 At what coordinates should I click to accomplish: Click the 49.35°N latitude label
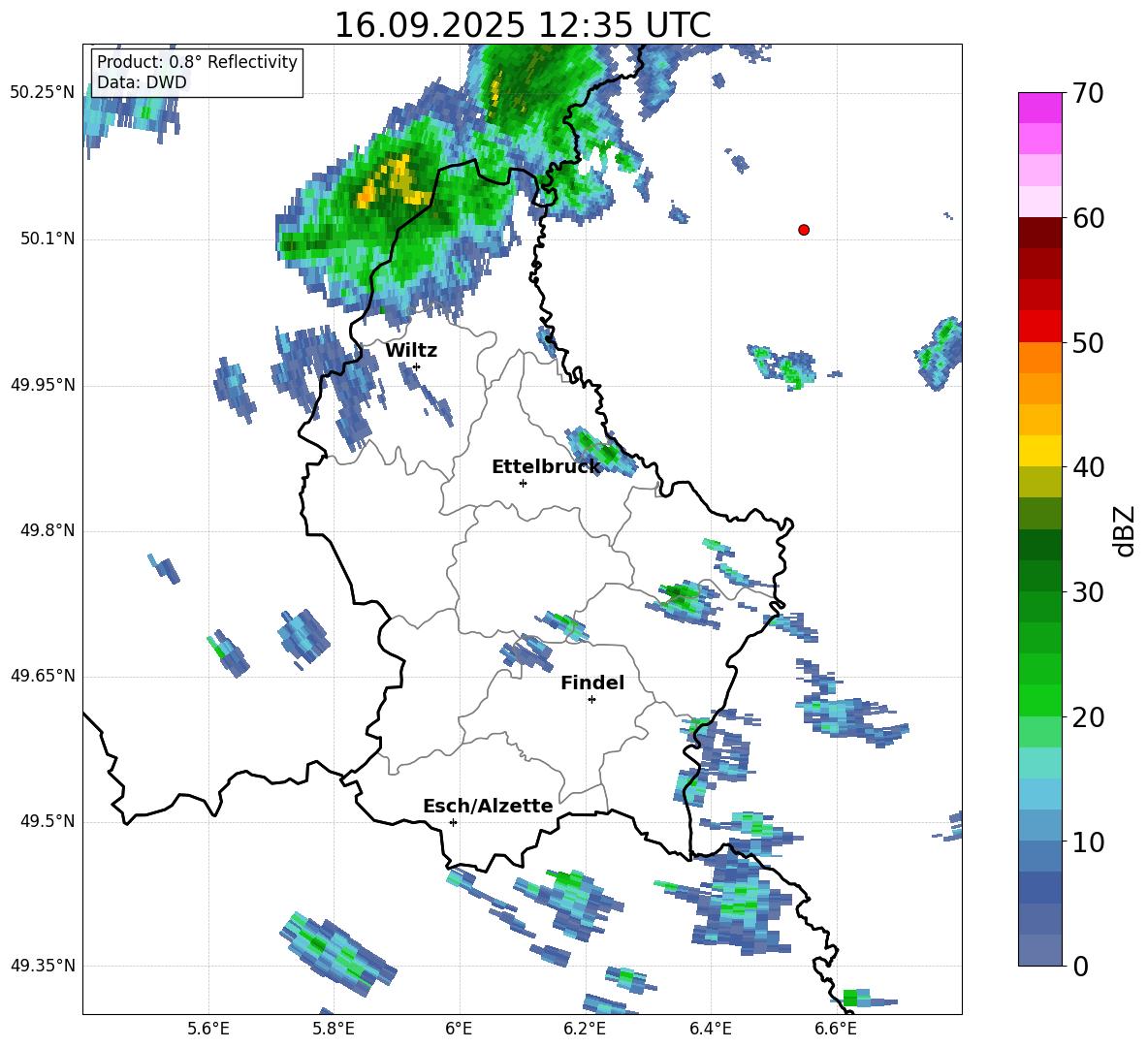[43, 966]
